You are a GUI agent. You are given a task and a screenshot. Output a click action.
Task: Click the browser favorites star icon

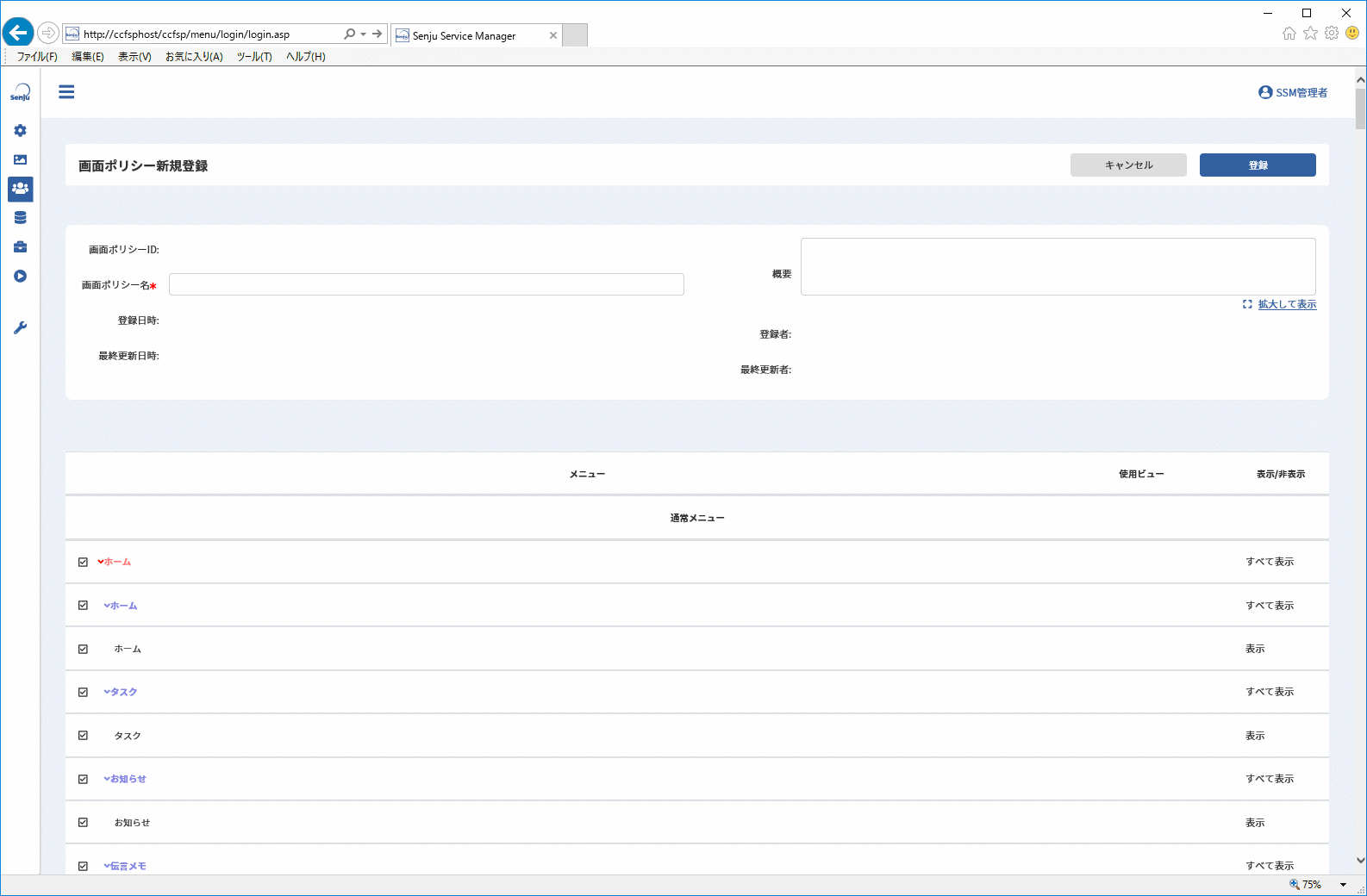[x=1310, y=33]
